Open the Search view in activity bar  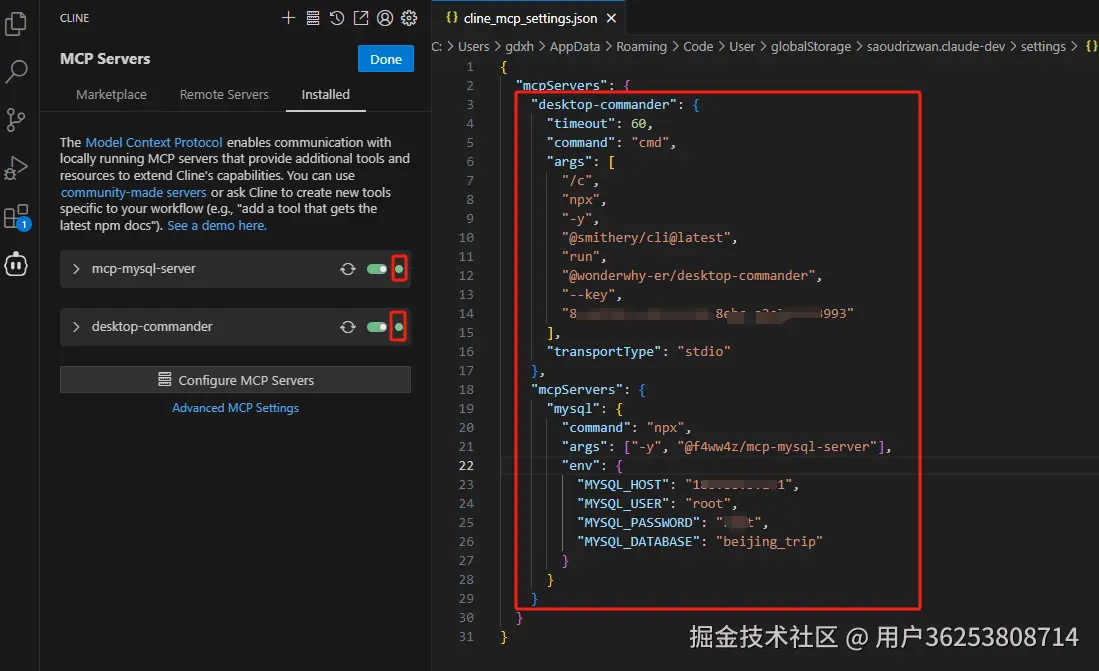15,71
